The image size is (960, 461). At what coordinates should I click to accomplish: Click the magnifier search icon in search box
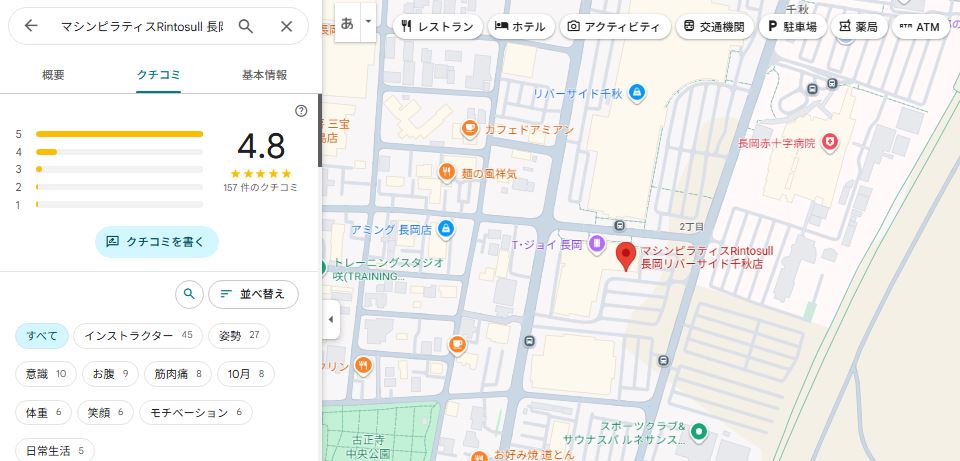click(x=246, y=26)
